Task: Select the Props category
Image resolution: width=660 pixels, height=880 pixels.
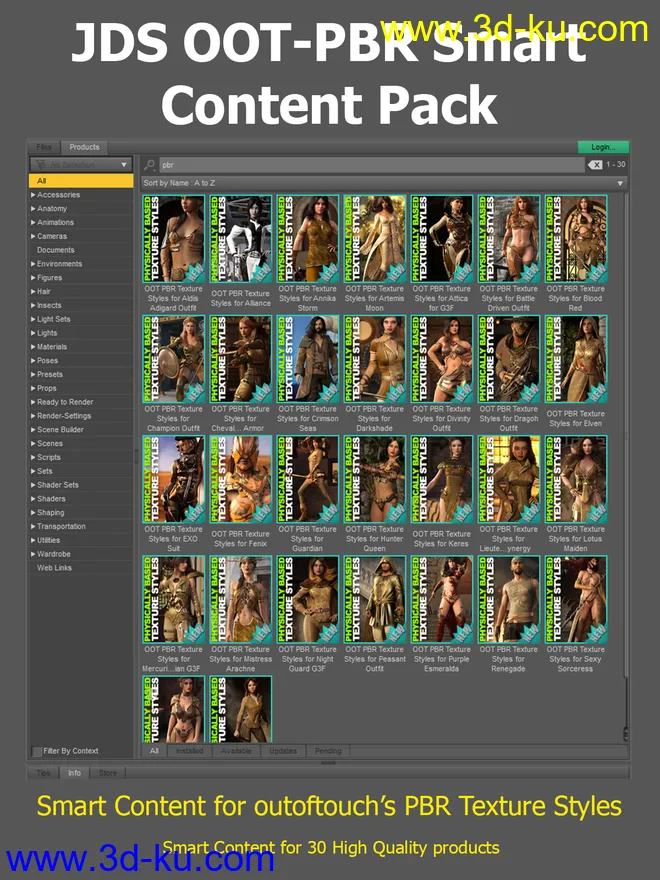Action: click(x=47, y=388)
